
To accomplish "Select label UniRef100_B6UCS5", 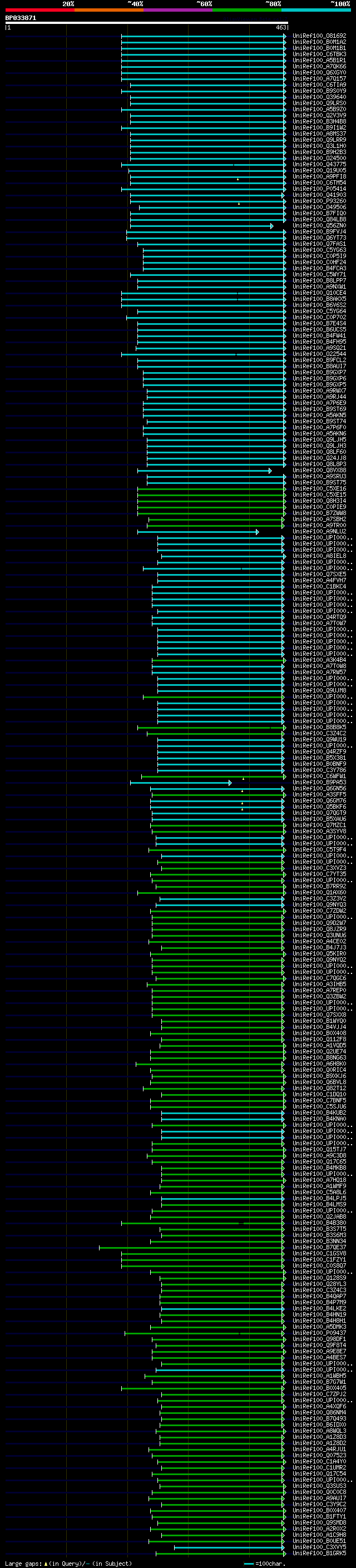I will [319, 330].
